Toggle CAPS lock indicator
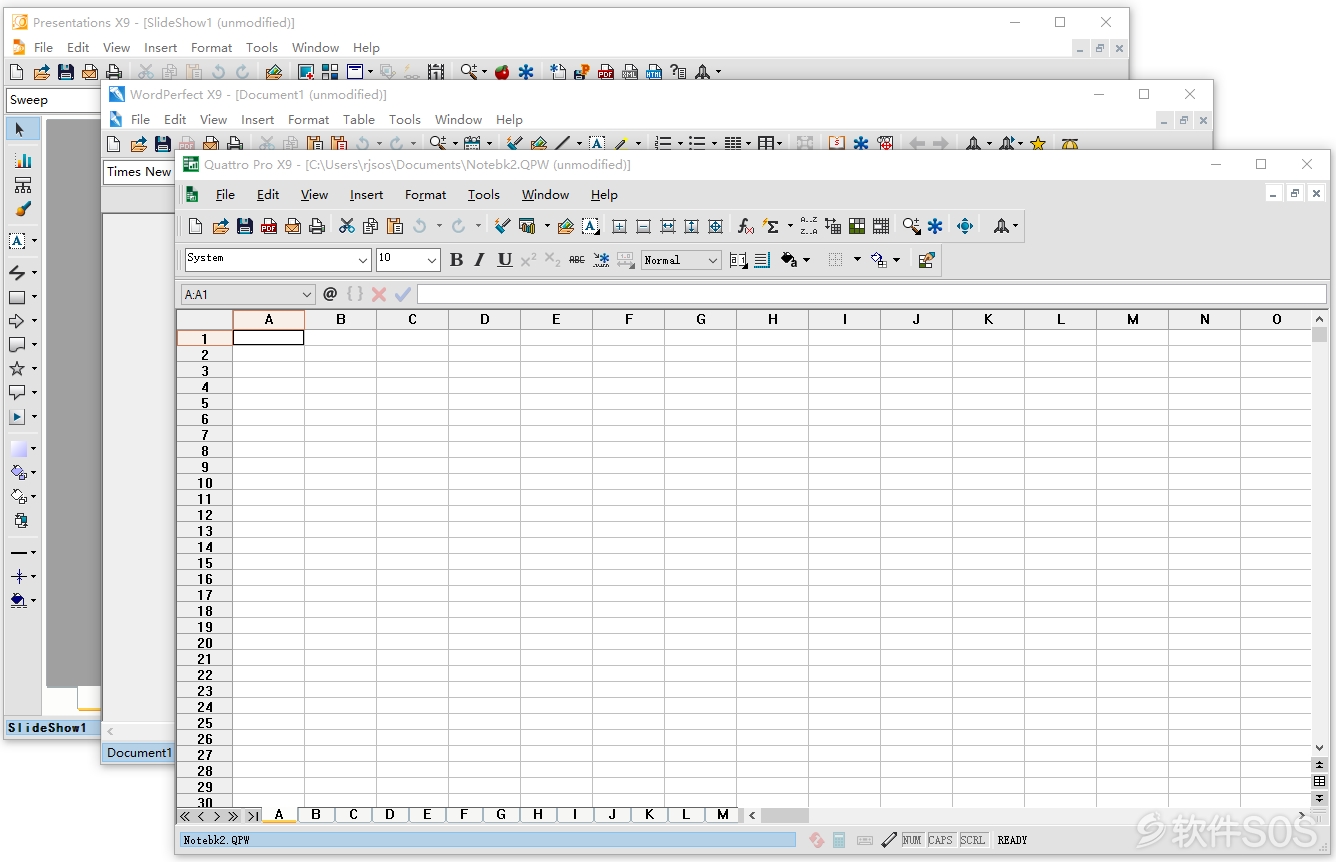Image resolution: width=1336 pixels, height=862 pixels. 941,840
